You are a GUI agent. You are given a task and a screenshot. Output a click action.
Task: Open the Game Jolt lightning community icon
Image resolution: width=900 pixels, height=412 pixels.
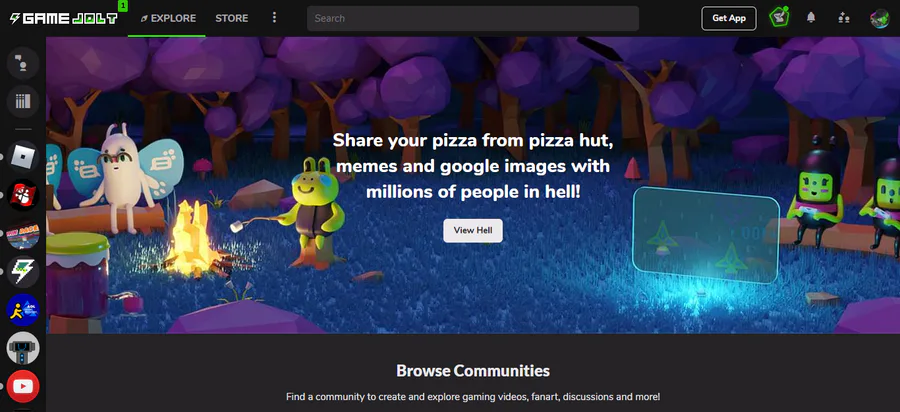click(x=23, y=271)
